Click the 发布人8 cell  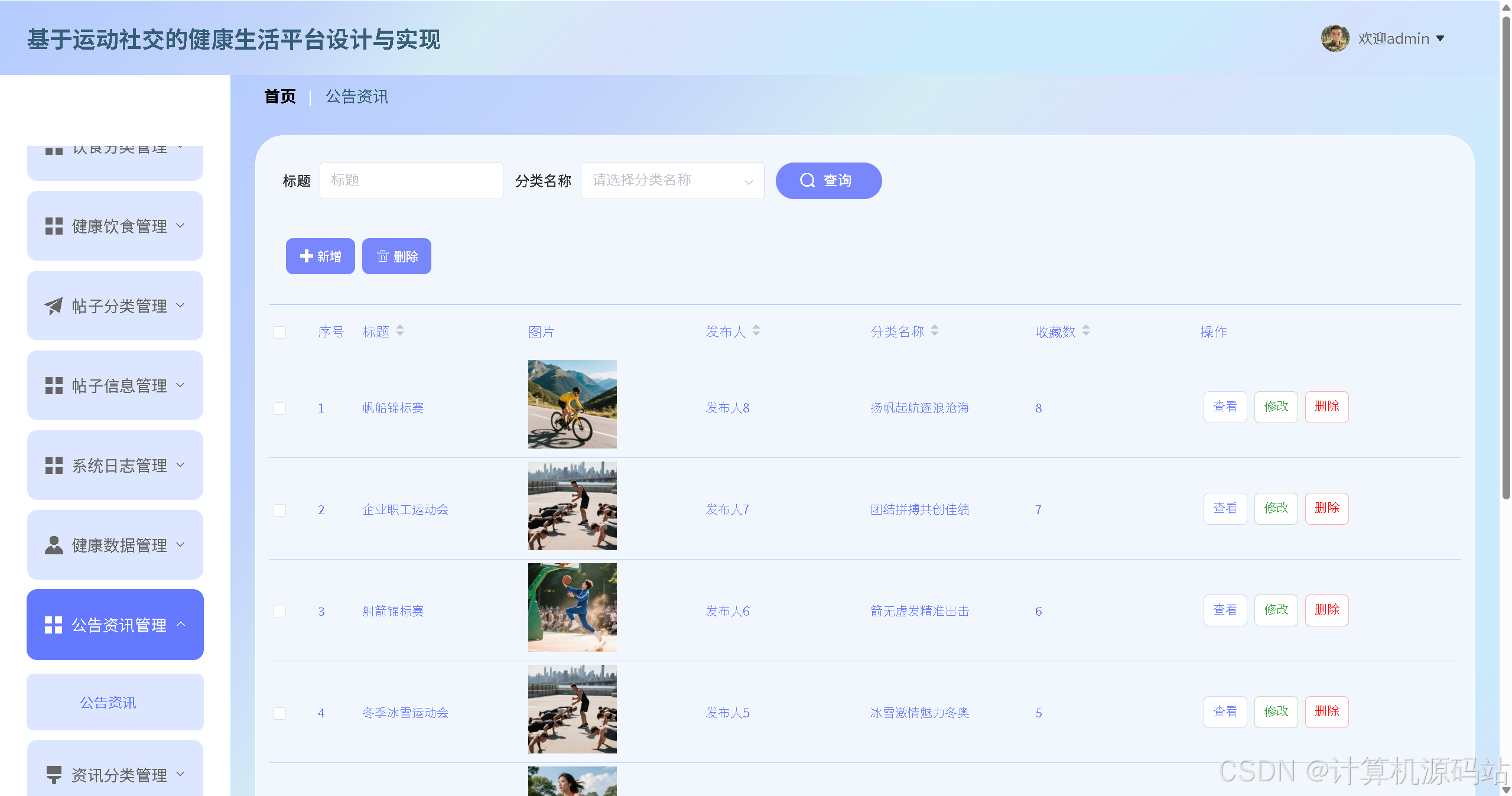(727, 408)
